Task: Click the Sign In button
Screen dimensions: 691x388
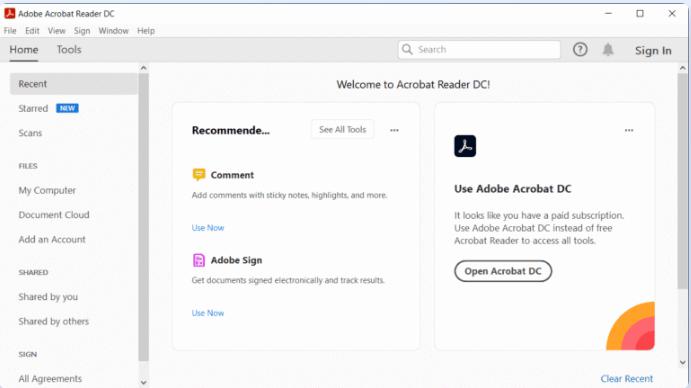Action: [653, 51]
